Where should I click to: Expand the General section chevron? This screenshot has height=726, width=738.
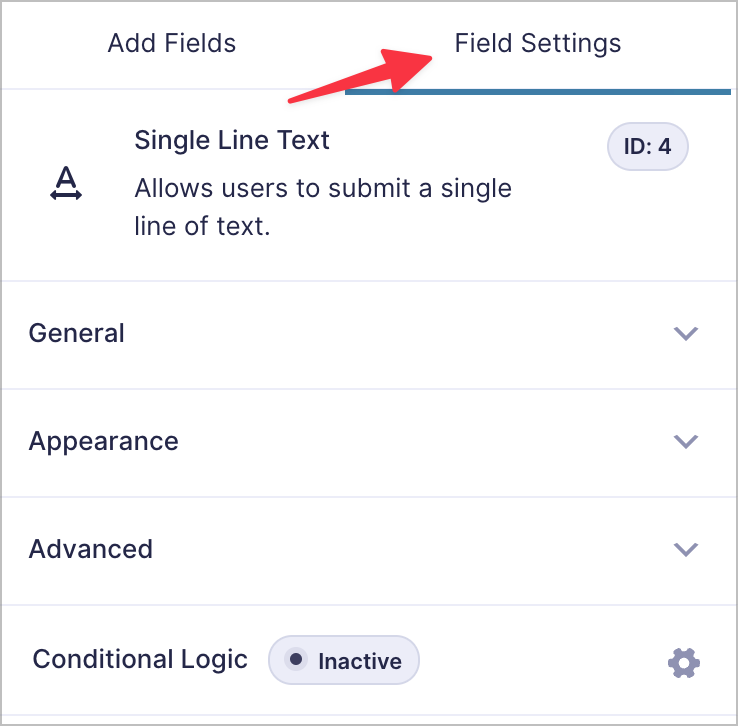(x=685, y=333)
